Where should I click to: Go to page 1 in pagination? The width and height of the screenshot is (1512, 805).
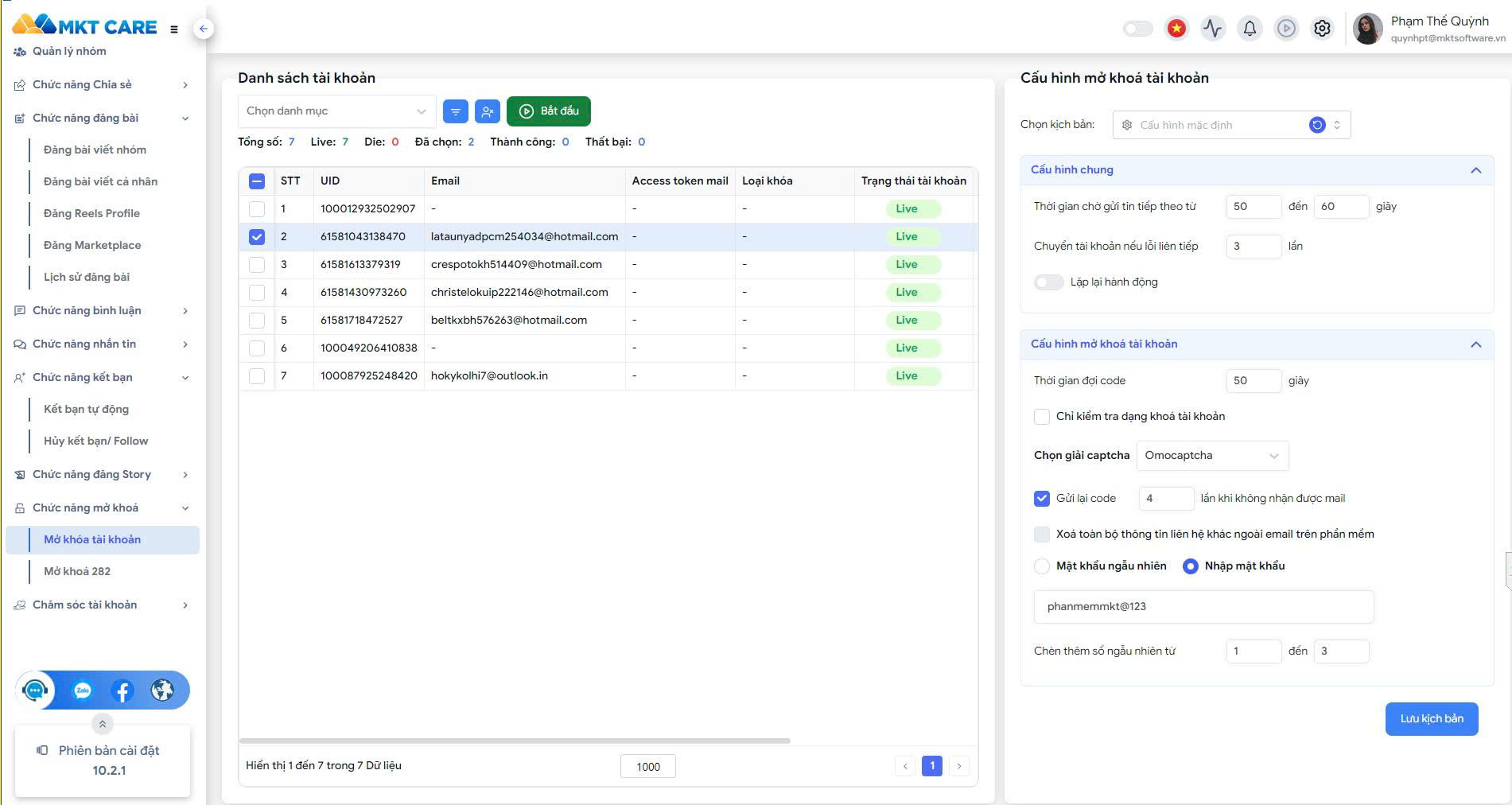tap(932, 766)
